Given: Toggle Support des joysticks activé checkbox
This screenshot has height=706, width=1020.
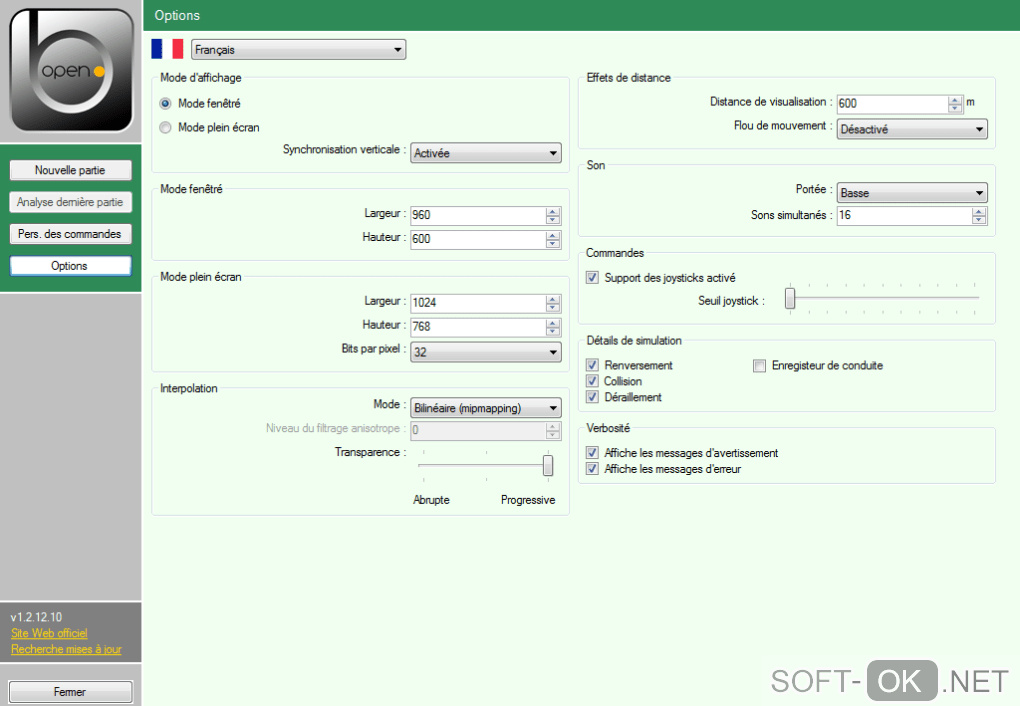Looking at the screenshot, I should click(x=593, y=277).
